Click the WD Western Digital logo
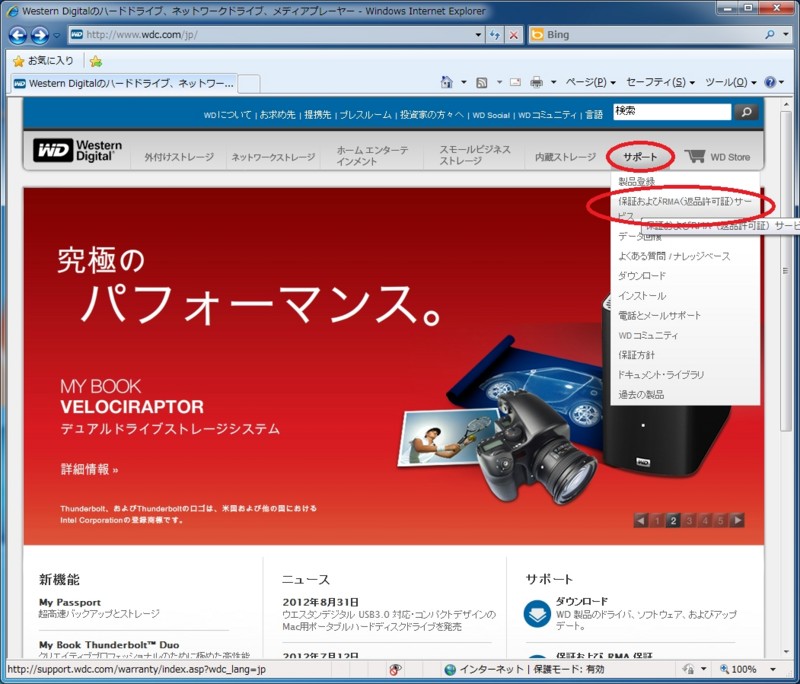This screenshot has height=684, width=800. click(78, 150)
